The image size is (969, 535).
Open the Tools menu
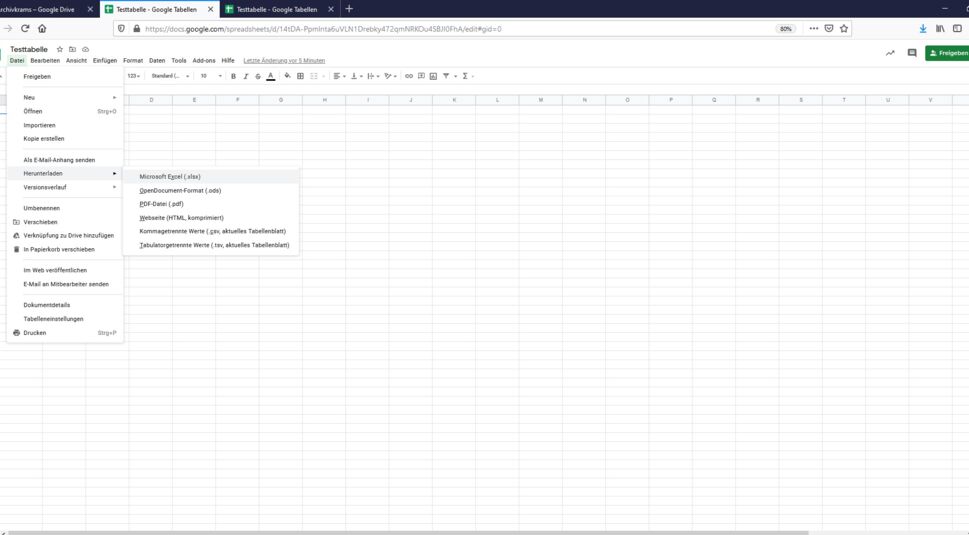(x=179, y=61)
